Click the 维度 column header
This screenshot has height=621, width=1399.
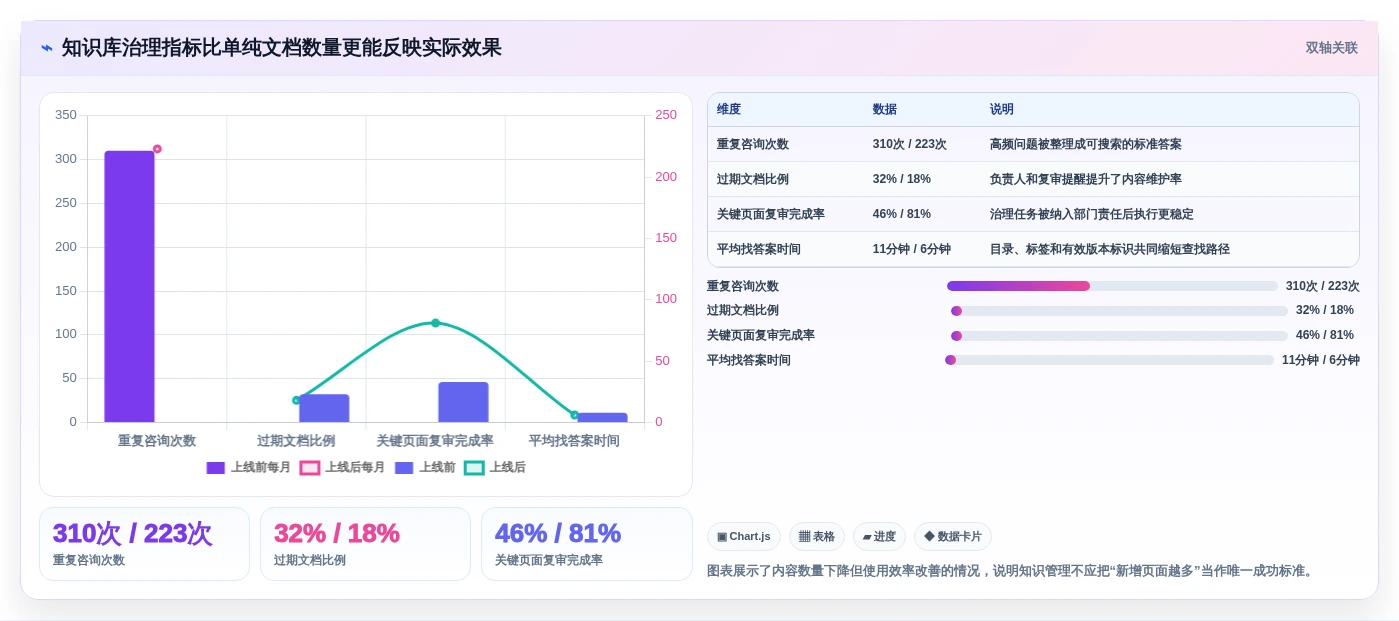[x=729, y=110]
